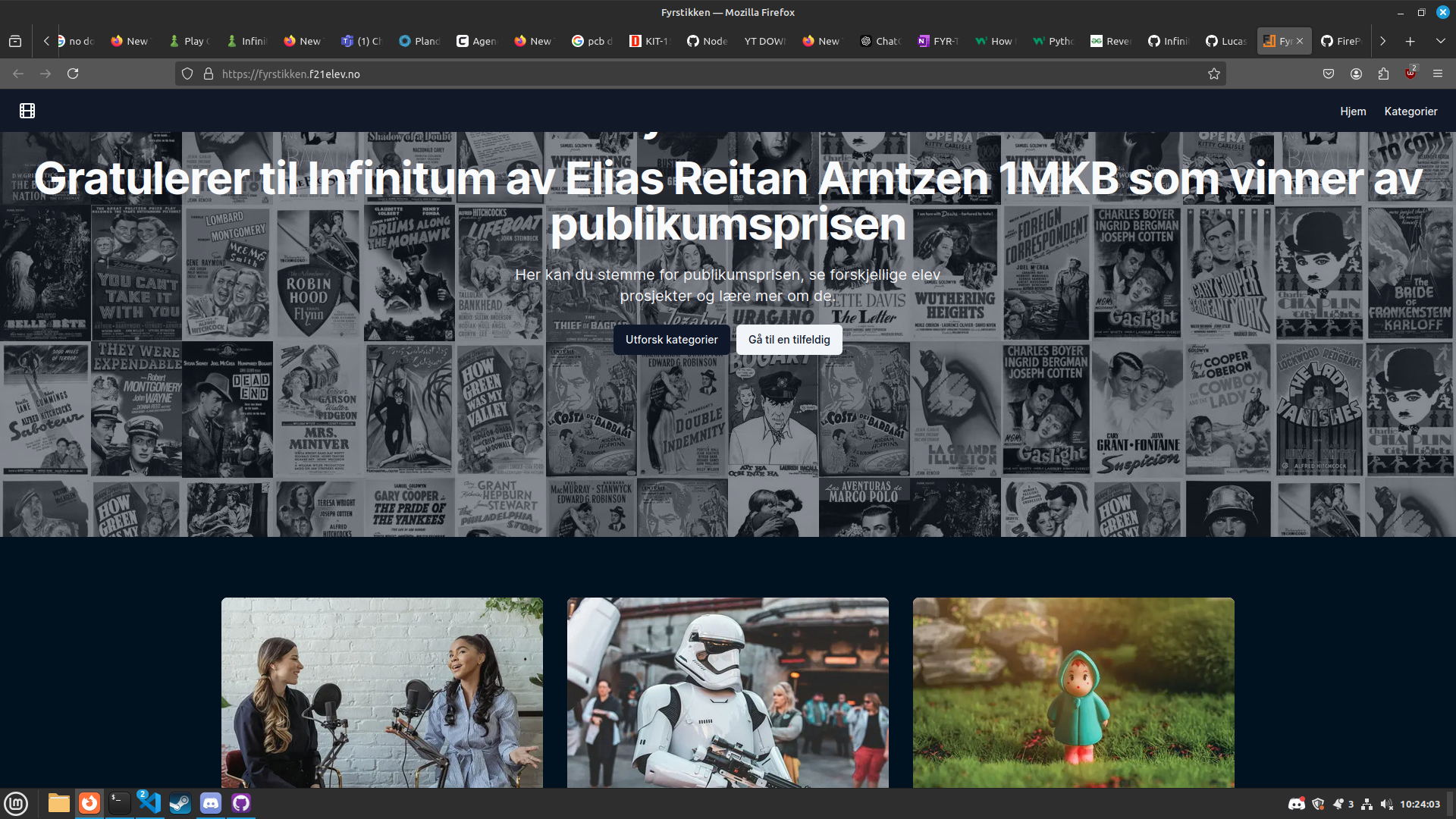Image resolution: width=1456 pixels, height=819 pixels.
Task: Switch to the 'Reve' tab
Action: click(1112, 41)
